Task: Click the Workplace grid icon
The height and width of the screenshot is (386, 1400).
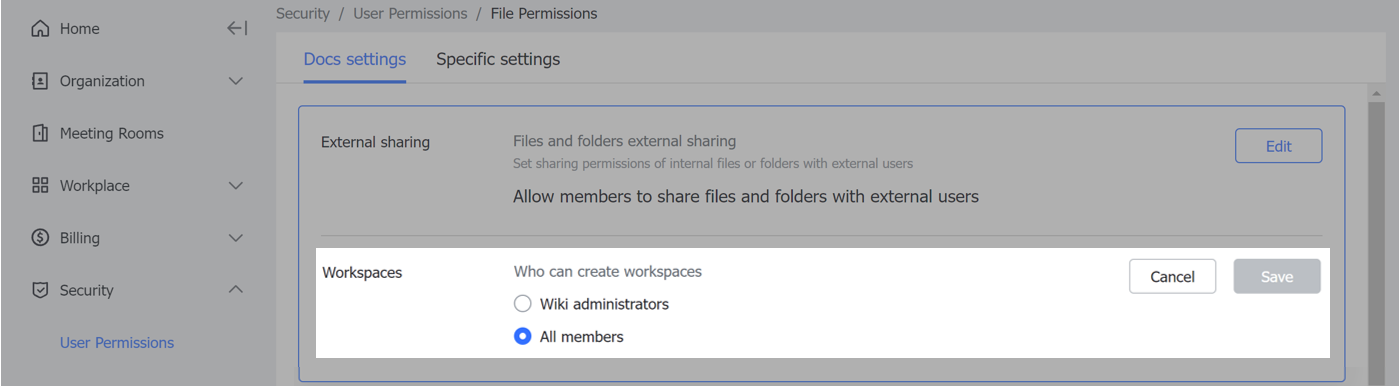Action: click(x=40, y=185)
